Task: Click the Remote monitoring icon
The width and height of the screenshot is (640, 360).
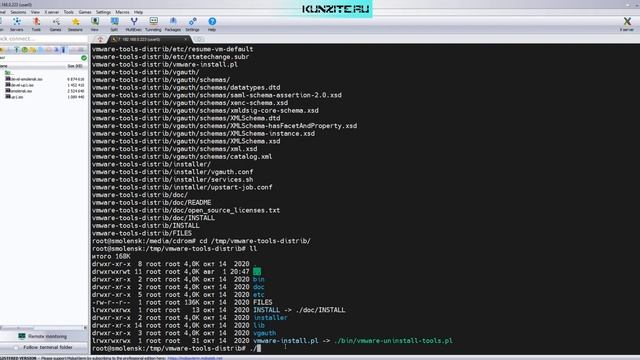Action: (x=22, y=336)
